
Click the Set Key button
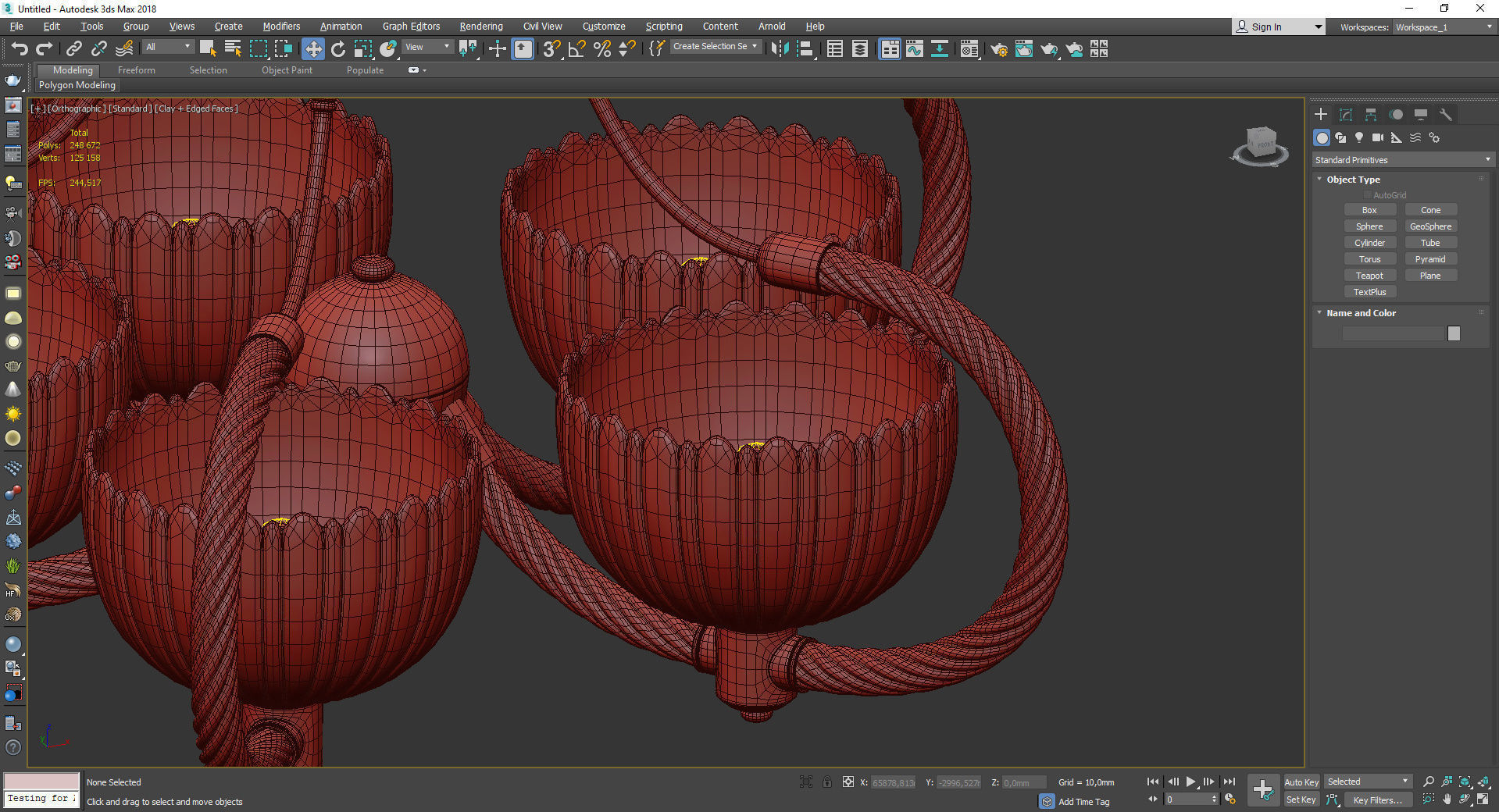coord(1301,800)
